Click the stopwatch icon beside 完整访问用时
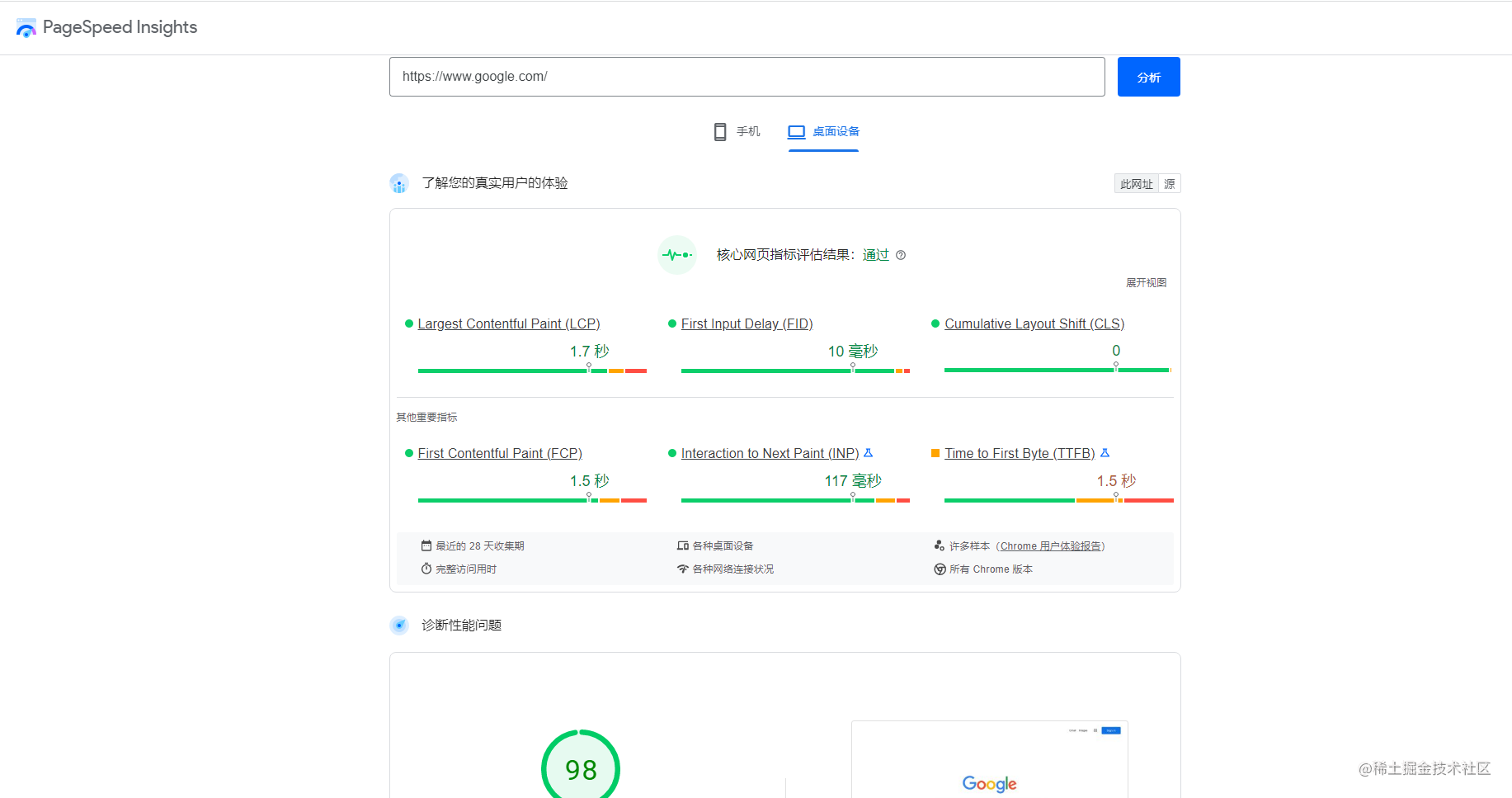The height and width of the screenshot is (798, 1512). click(x=426, y=569)
